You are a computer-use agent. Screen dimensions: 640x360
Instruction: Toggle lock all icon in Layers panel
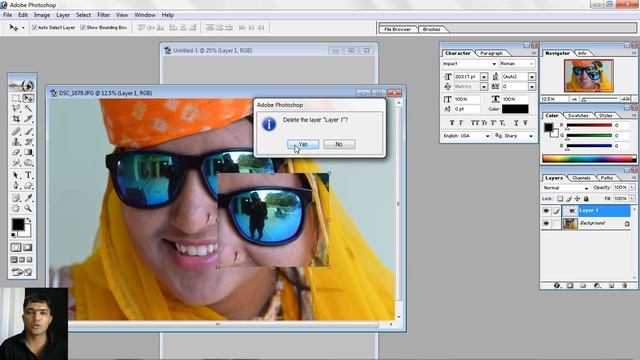(586, 199)
